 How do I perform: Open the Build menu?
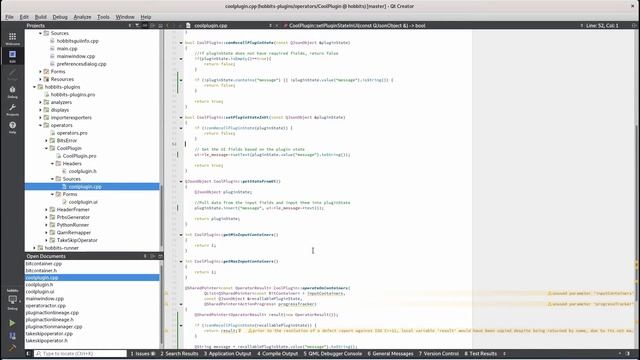point(40,17)
